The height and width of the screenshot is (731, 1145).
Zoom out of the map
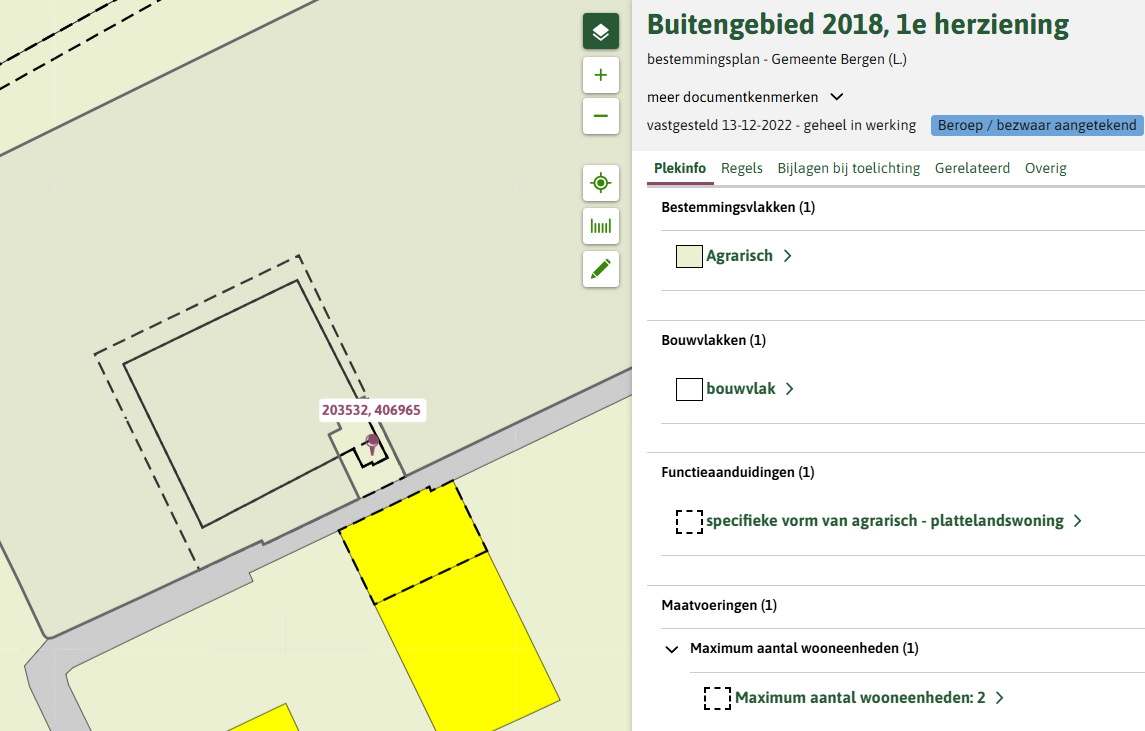click(x=600, y=116)
